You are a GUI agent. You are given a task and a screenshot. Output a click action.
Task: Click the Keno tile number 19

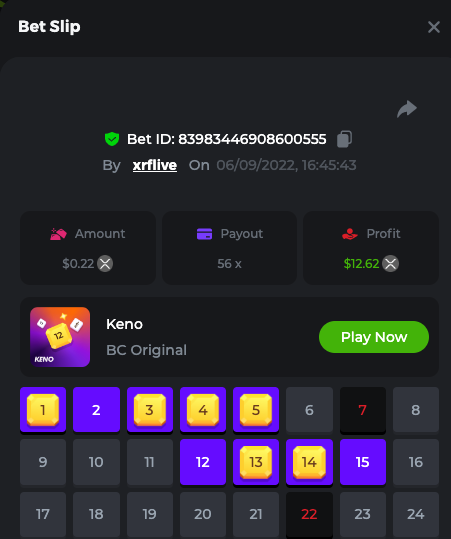tap(150, 514)
